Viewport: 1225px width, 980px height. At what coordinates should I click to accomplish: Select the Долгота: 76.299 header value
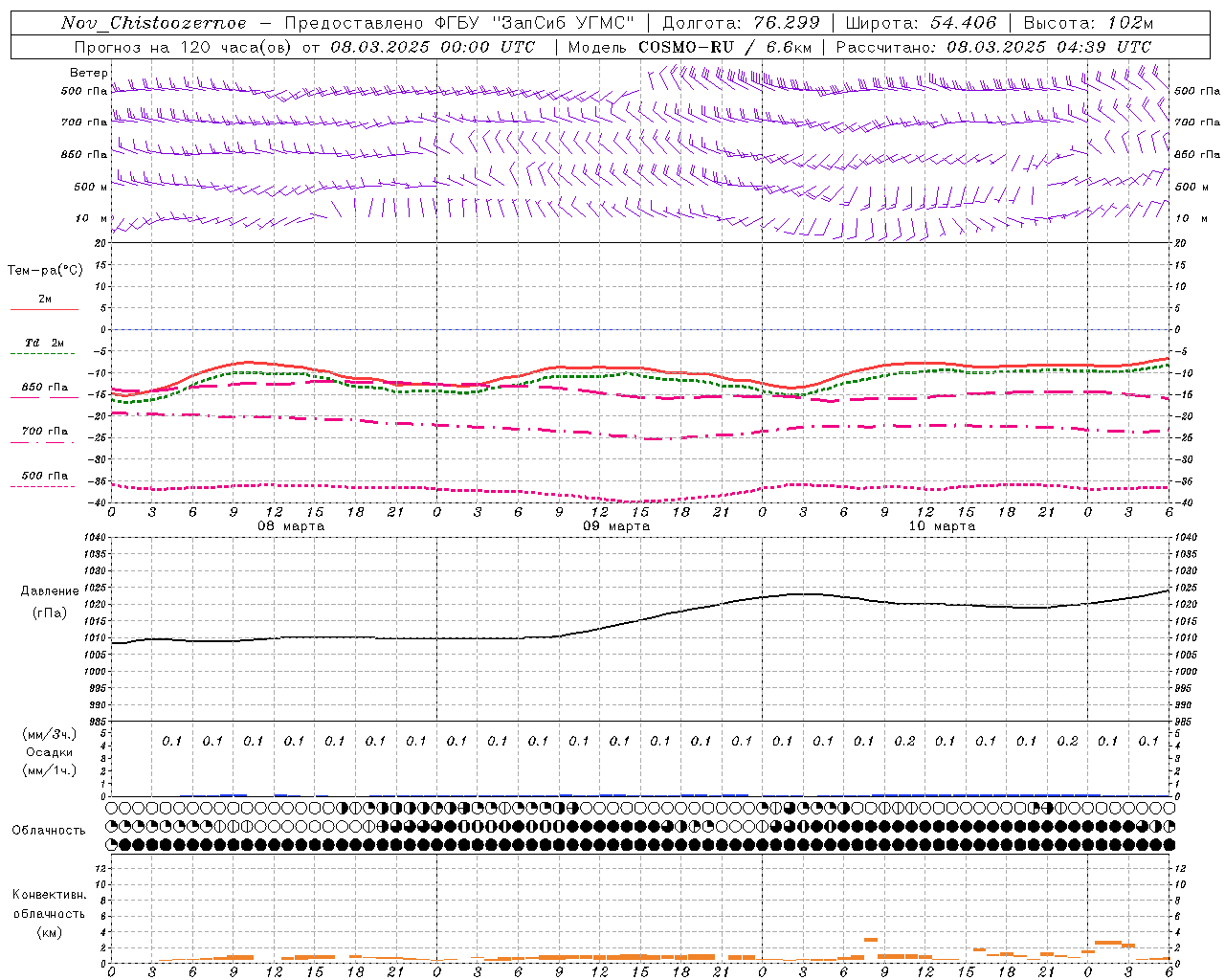click(x=742, y=23)
